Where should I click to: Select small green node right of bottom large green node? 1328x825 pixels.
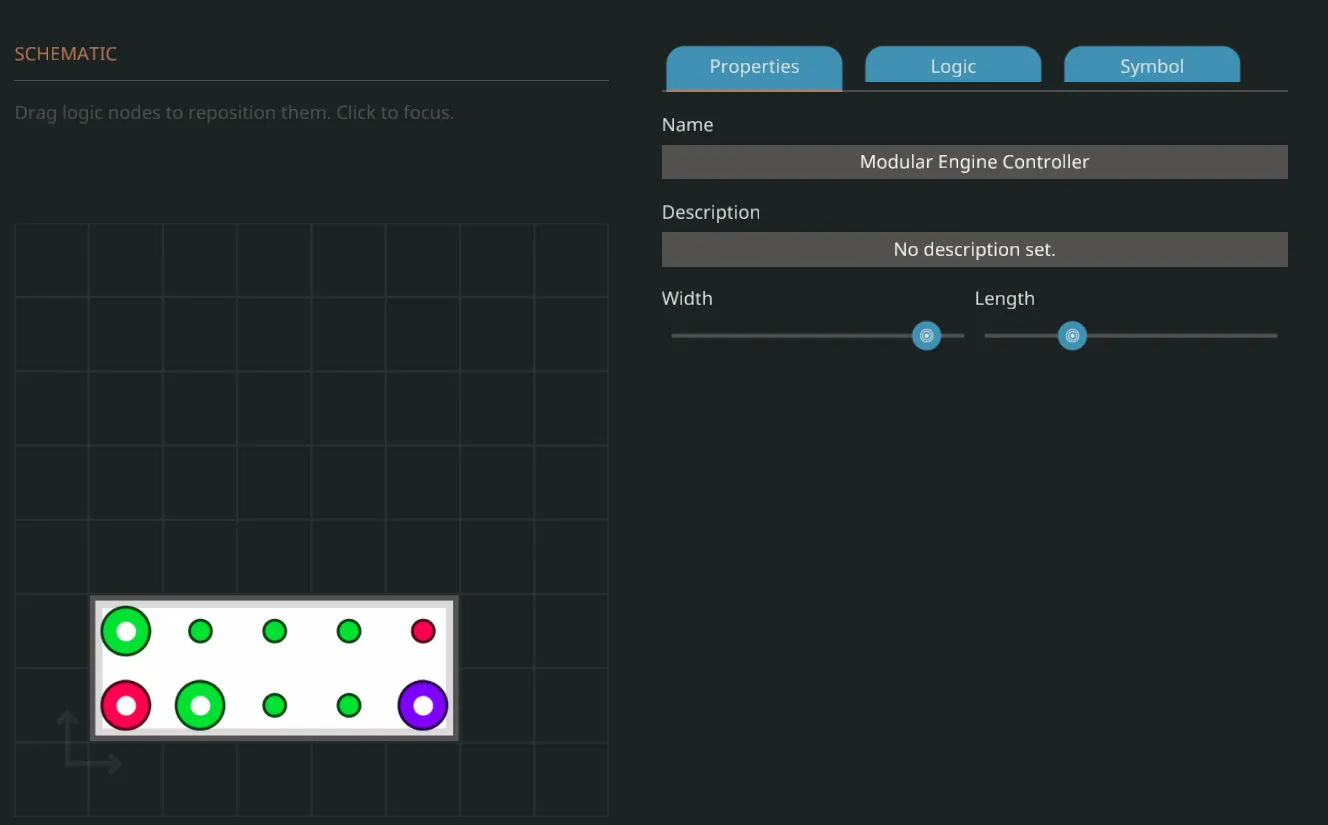[x=275, y=706]
